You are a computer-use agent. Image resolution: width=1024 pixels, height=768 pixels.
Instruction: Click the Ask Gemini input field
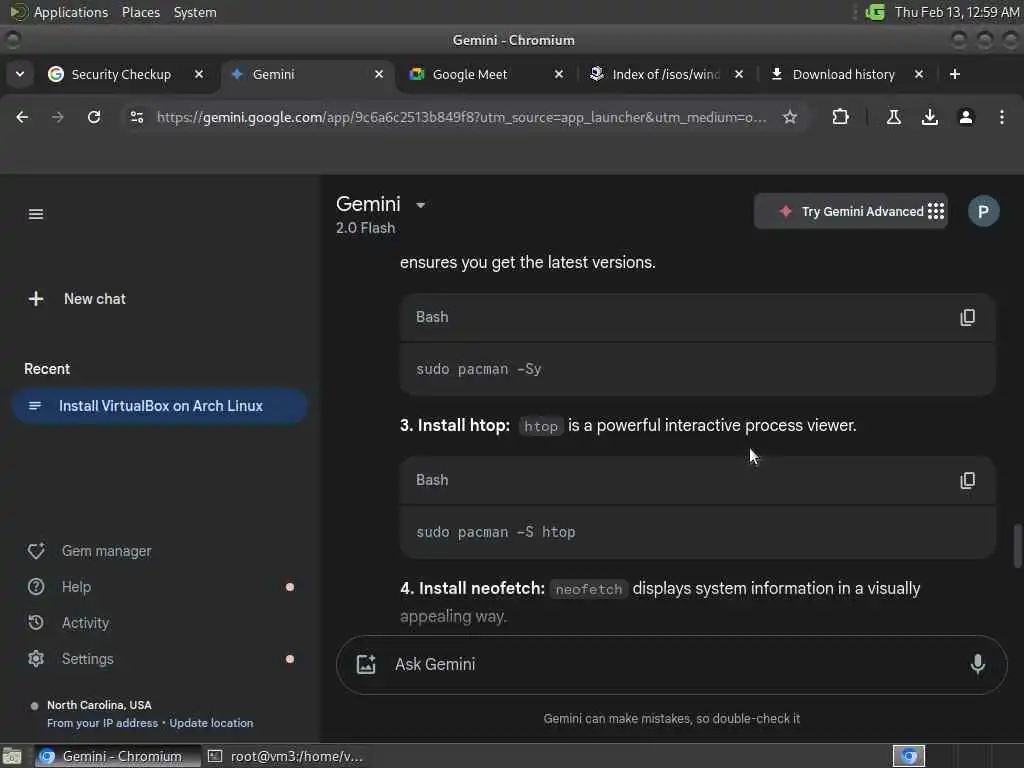point(673,664)
